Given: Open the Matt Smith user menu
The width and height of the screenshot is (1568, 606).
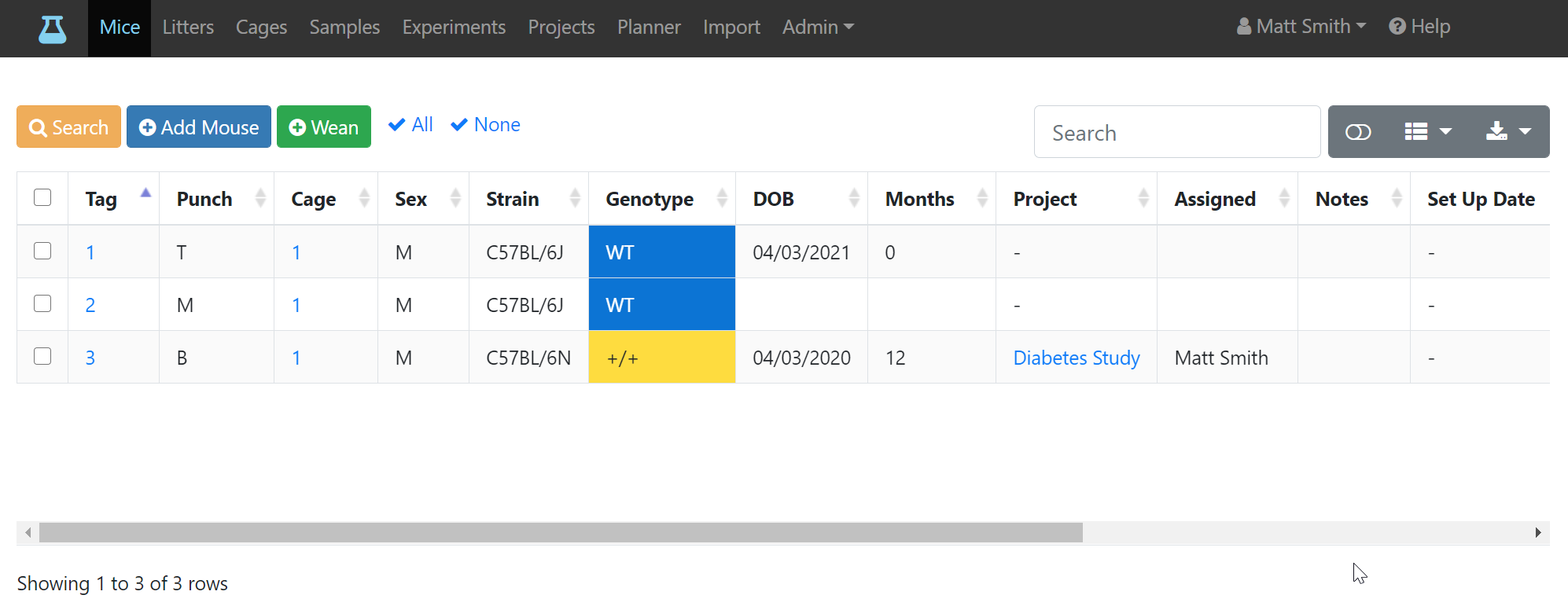Looking at the screenshot, I should [x=1301, y=27].
